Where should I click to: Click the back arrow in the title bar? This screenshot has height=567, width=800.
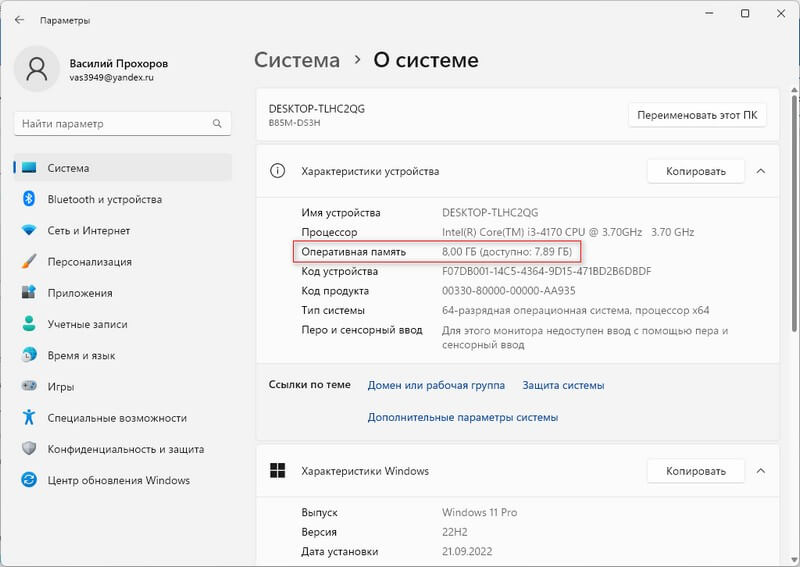(19, 20)
